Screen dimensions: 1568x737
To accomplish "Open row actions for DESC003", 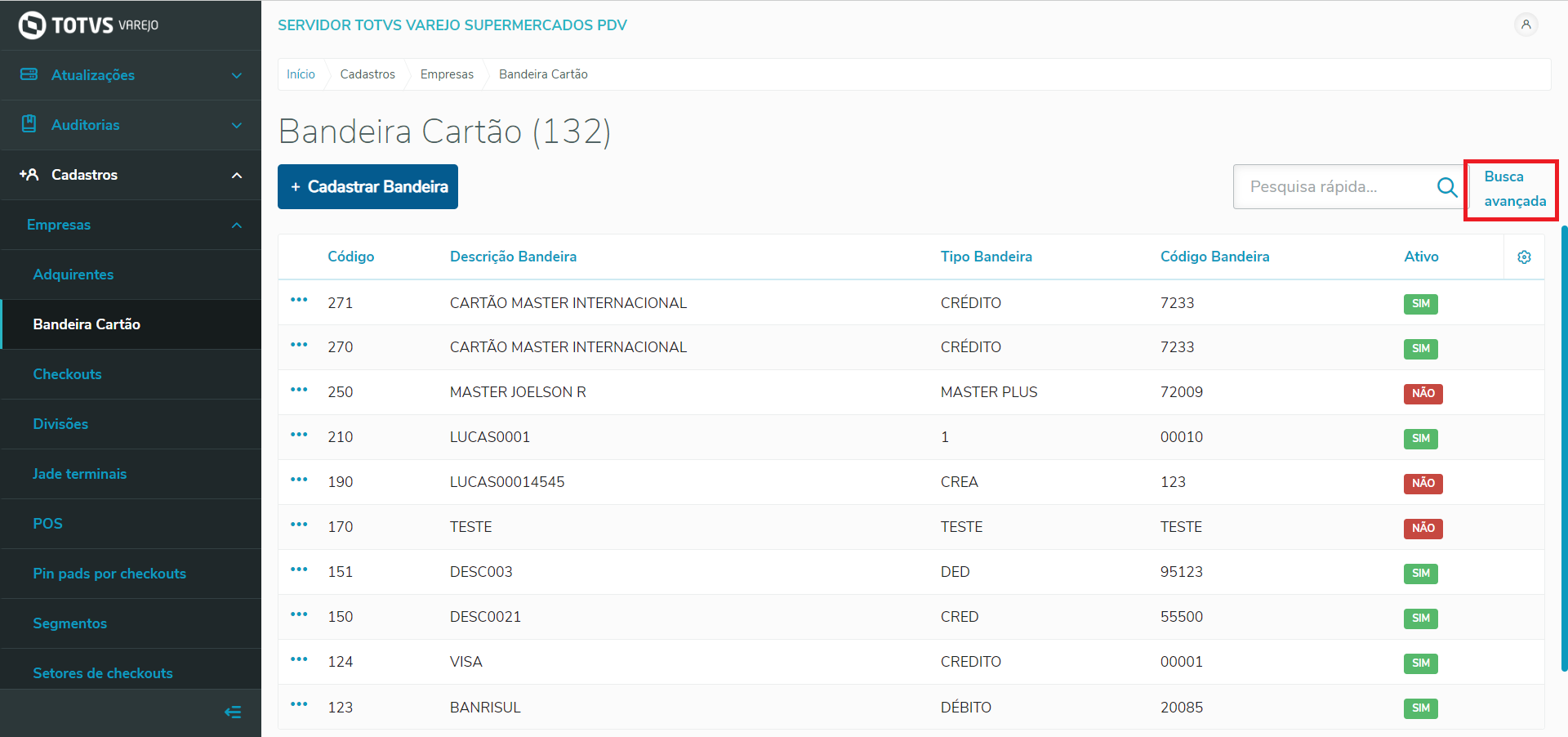I will pyautogui.click(x=299, y=569).
